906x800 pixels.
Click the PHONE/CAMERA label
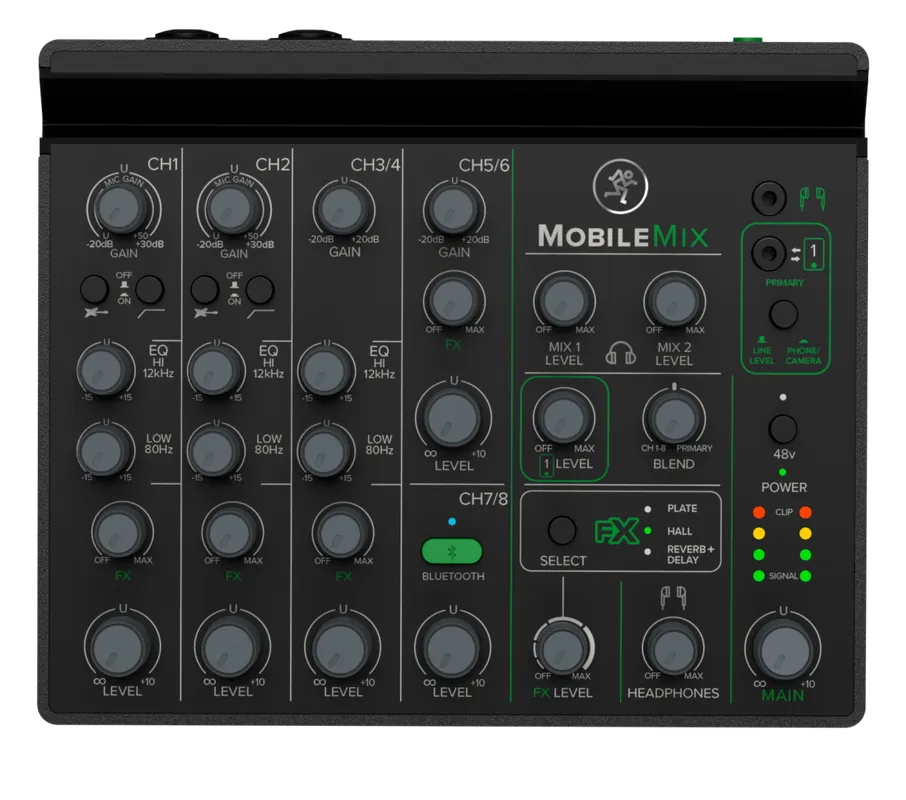click(x=803, y=355)
